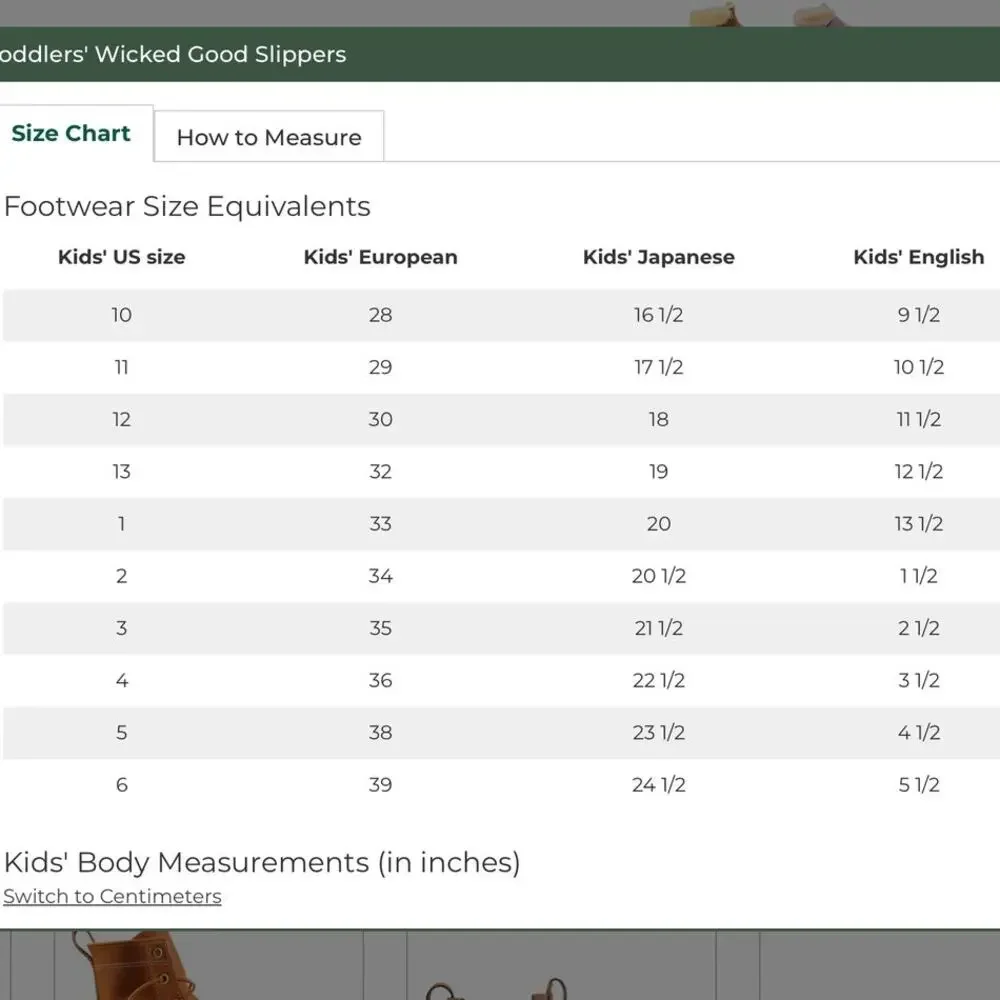This screenshot has width=1000, height=1000.
Task: Select English size 5 1/2 cell
Action: pos(918,784)
